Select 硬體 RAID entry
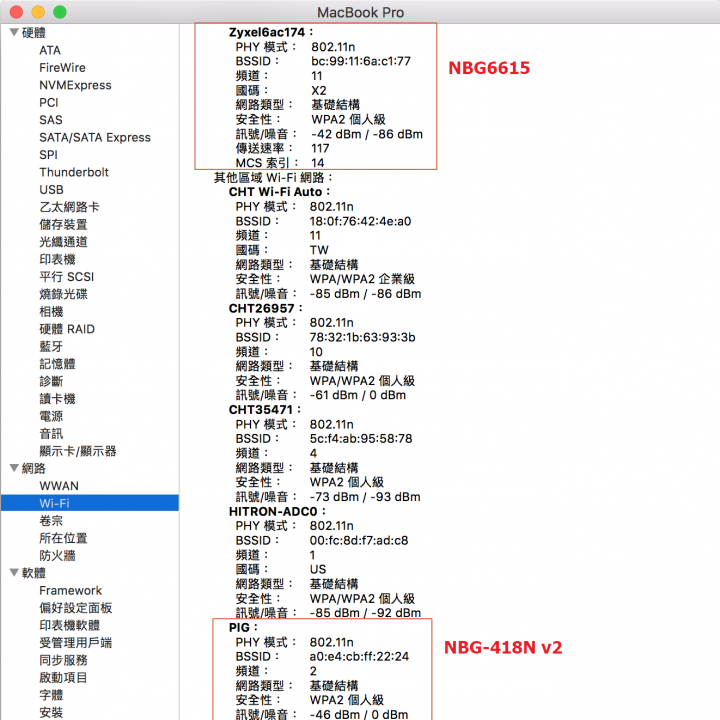Screen dimensions: 720x720 tap(67, 329)
